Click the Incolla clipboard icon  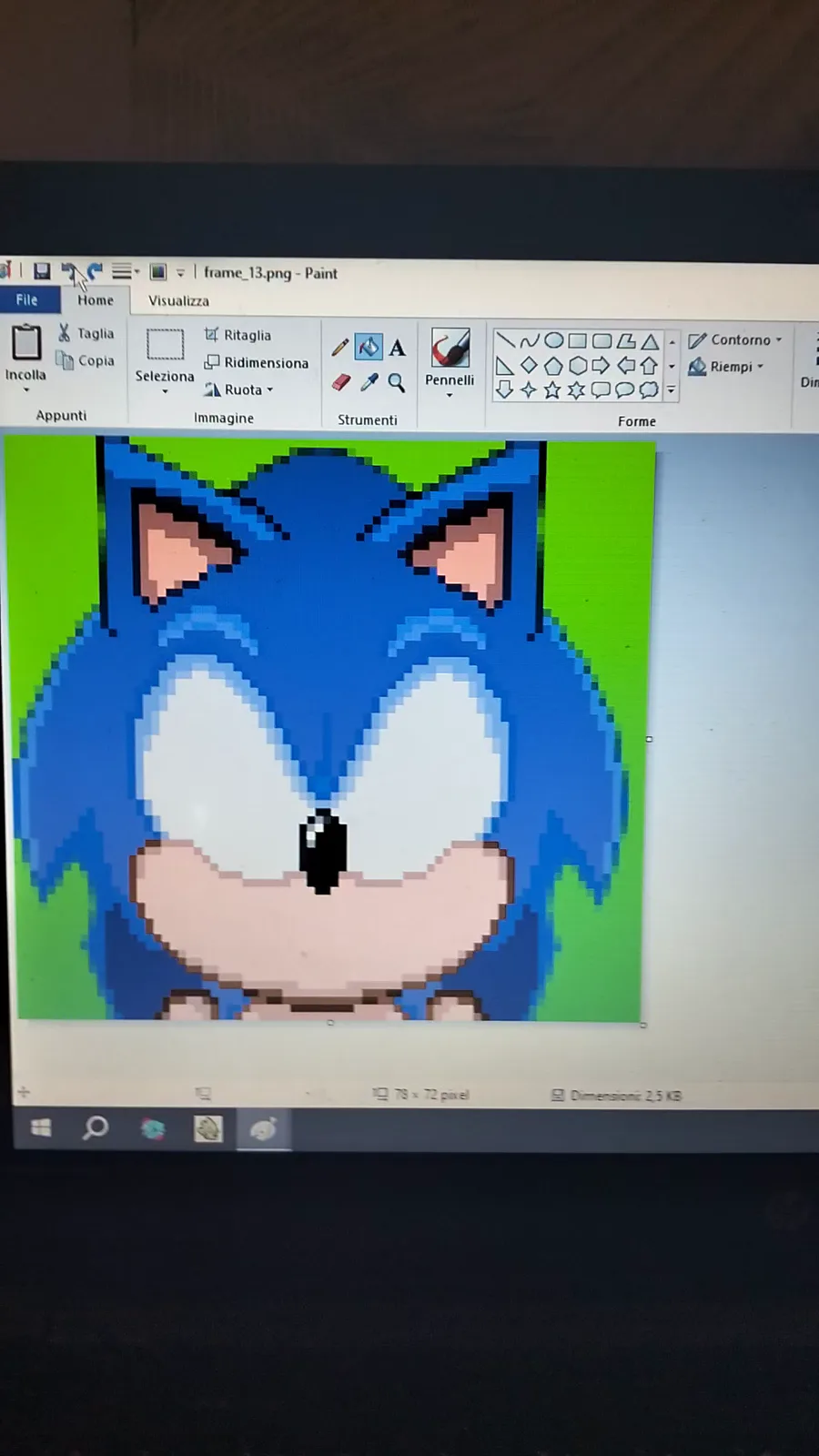(25, 342)
